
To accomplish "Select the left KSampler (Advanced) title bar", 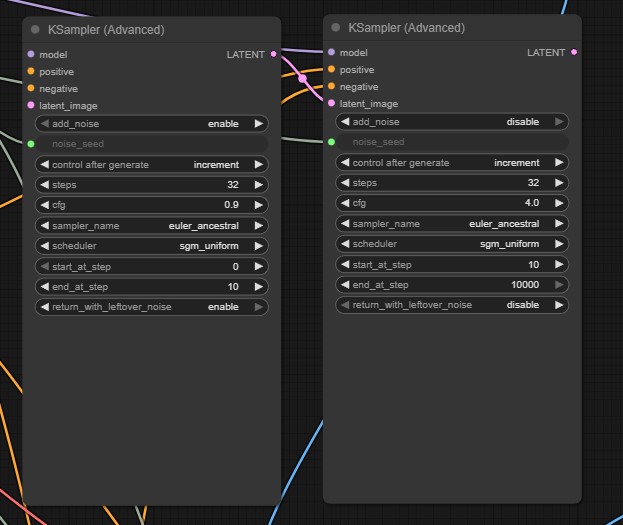I will point(152,29).
